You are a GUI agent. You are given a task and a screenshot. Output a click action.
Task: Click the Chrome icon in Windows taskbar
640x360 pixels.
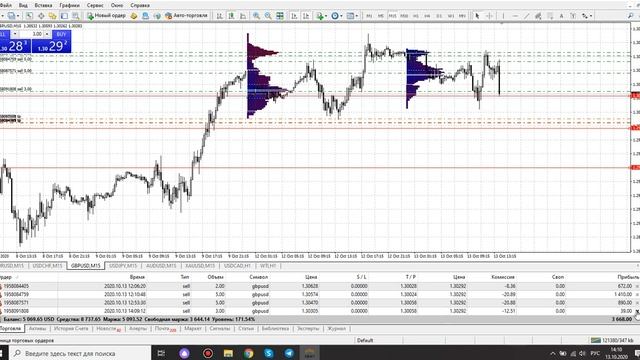coord(249,353)
